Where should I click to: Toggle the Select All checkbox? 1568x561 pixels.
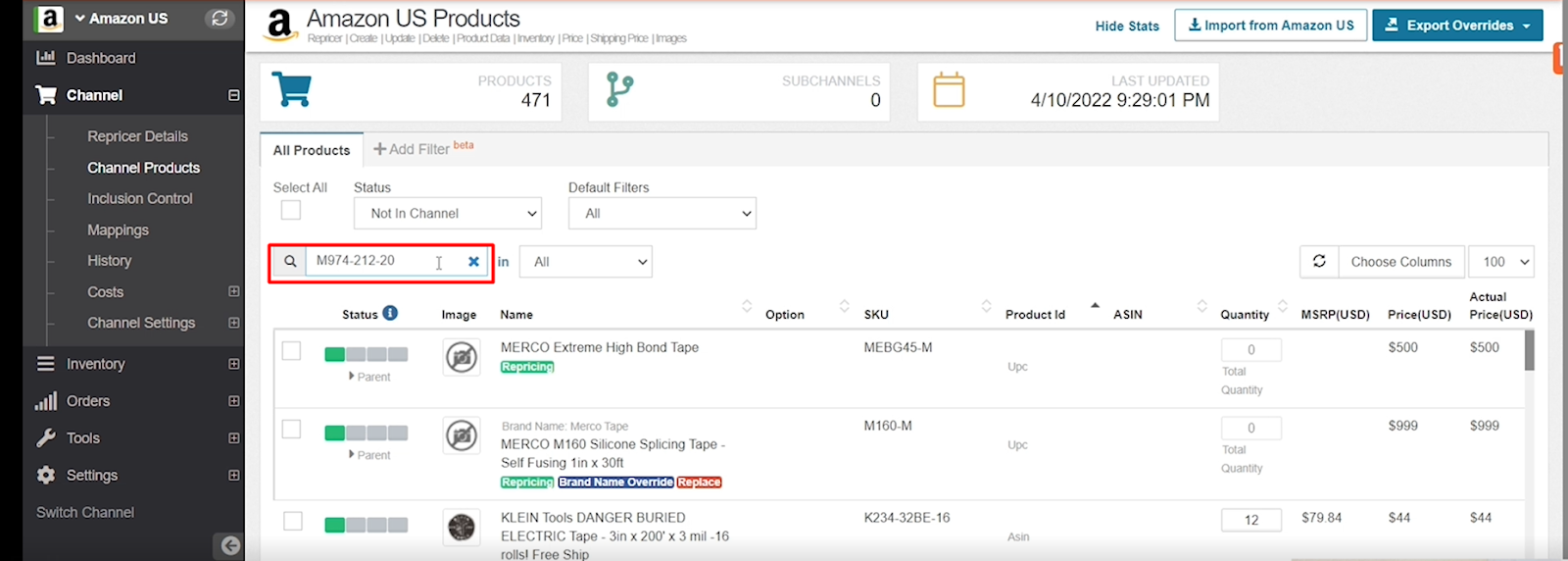click(x=291, y=210)
